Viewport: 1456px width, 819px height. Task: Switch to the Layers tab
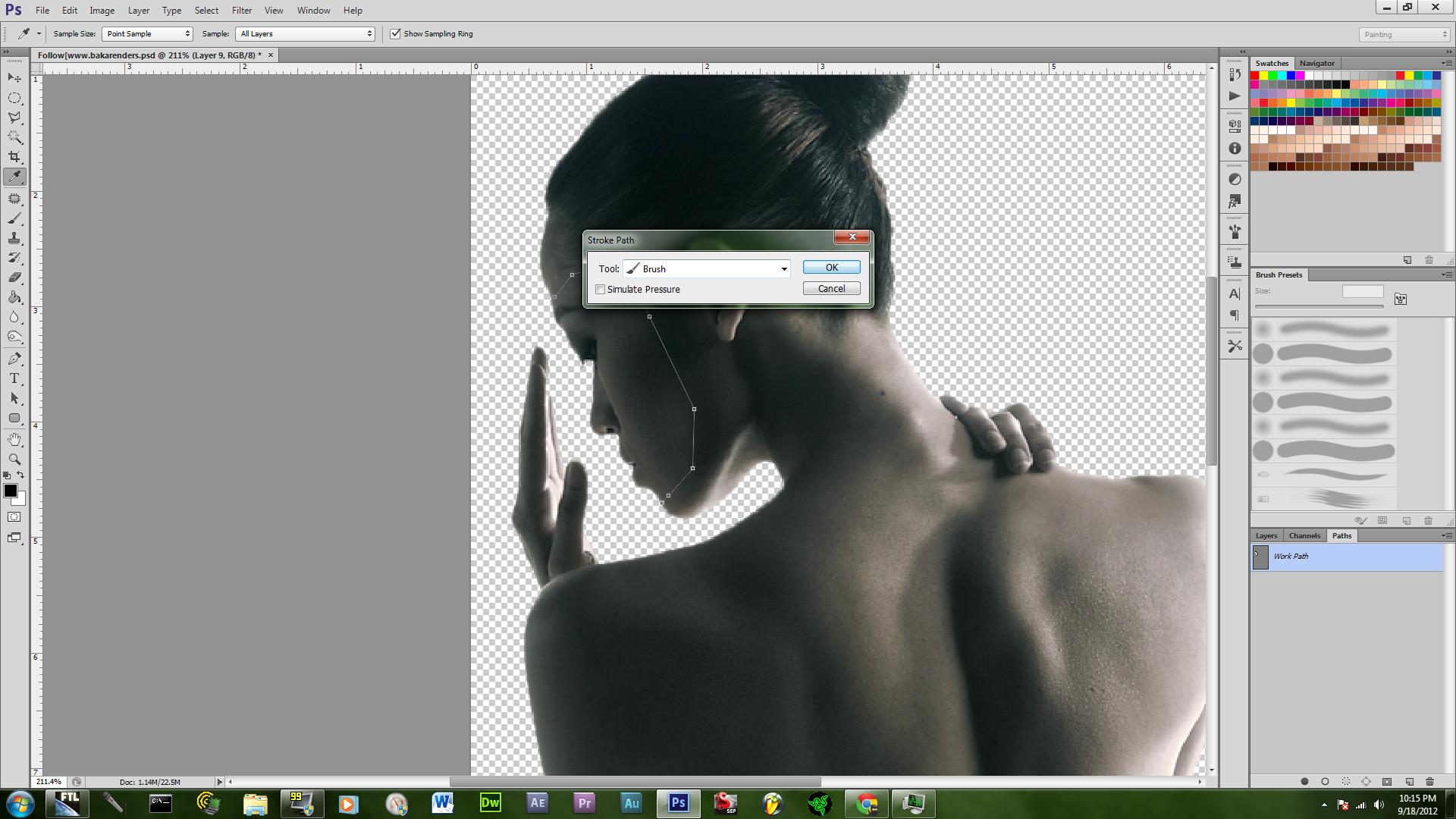pos(1266,535)
